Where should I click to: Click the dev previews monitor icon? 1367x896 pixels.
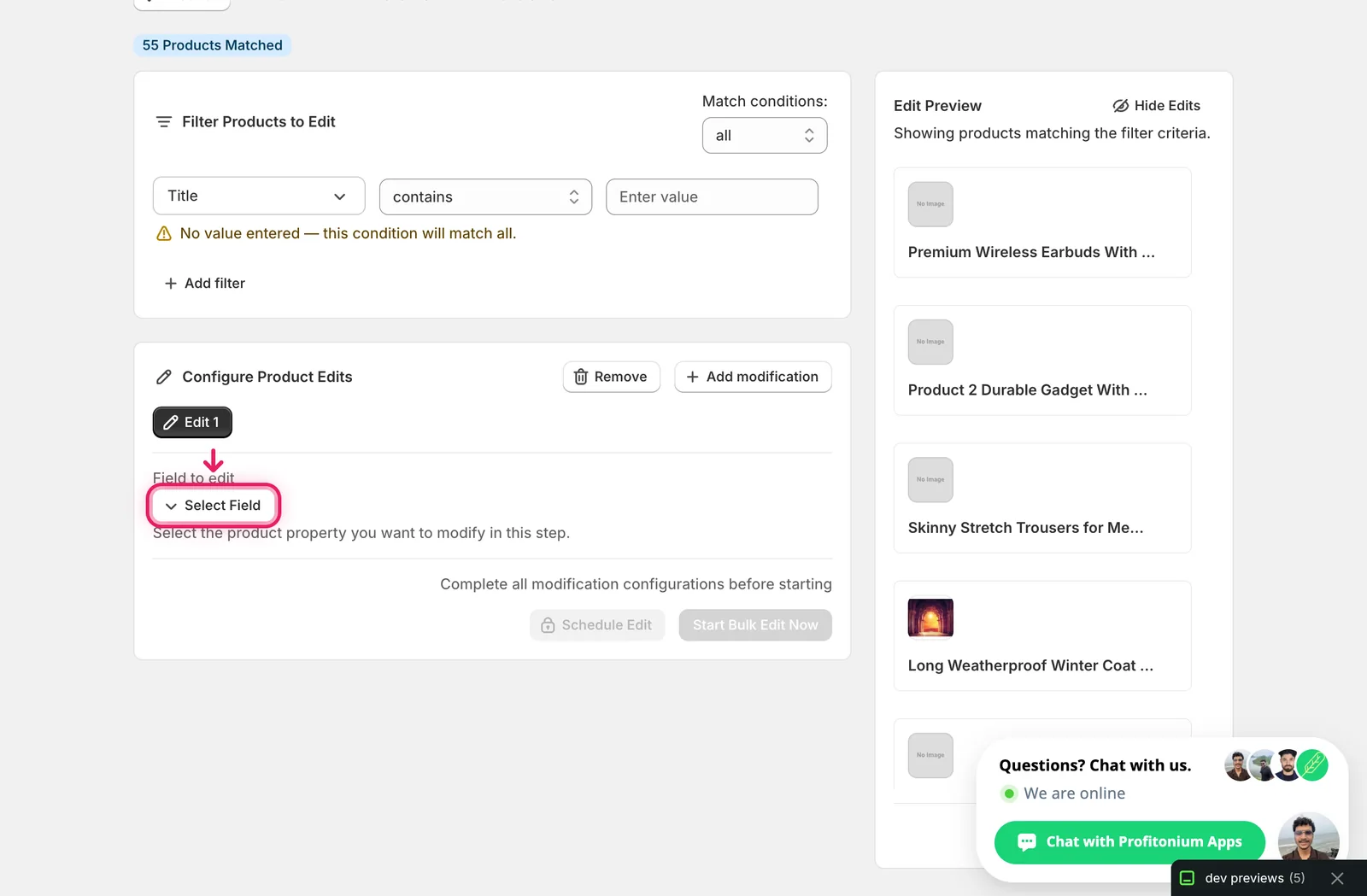click(x=1187, y=878)
